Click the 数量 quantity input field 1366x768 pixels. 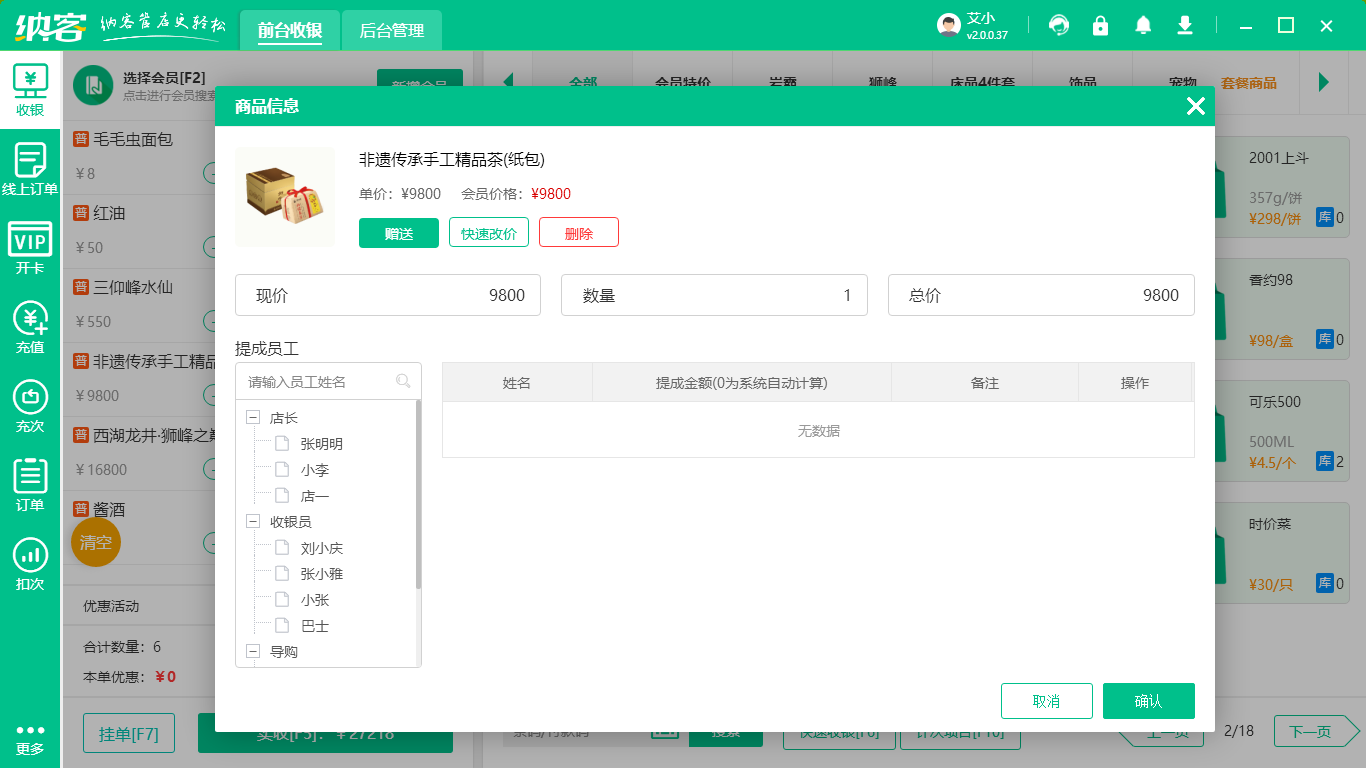pos(714,295)
